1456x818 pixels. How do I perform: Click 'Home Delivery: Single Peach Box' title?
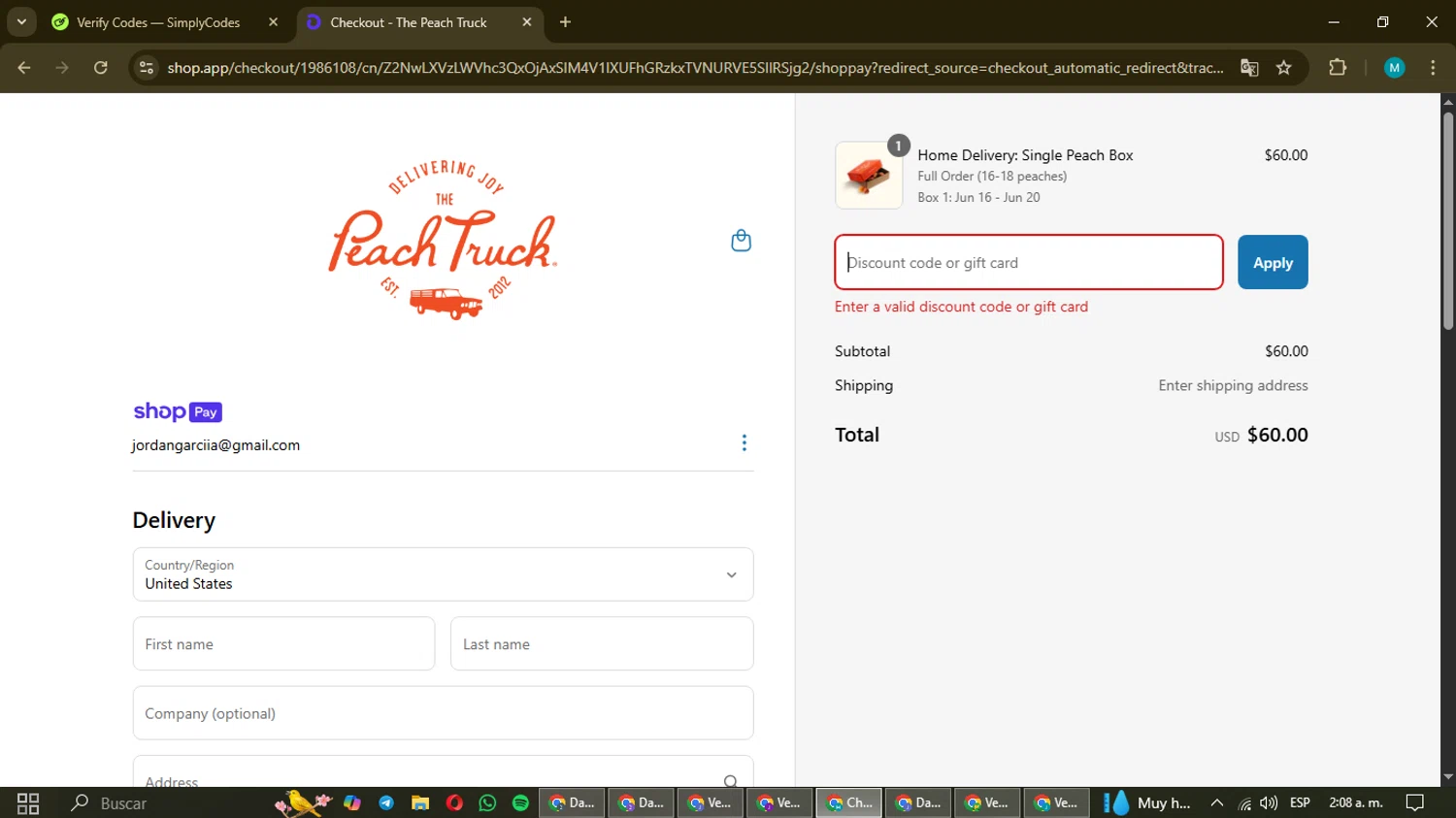click(x=1025, y=155)
